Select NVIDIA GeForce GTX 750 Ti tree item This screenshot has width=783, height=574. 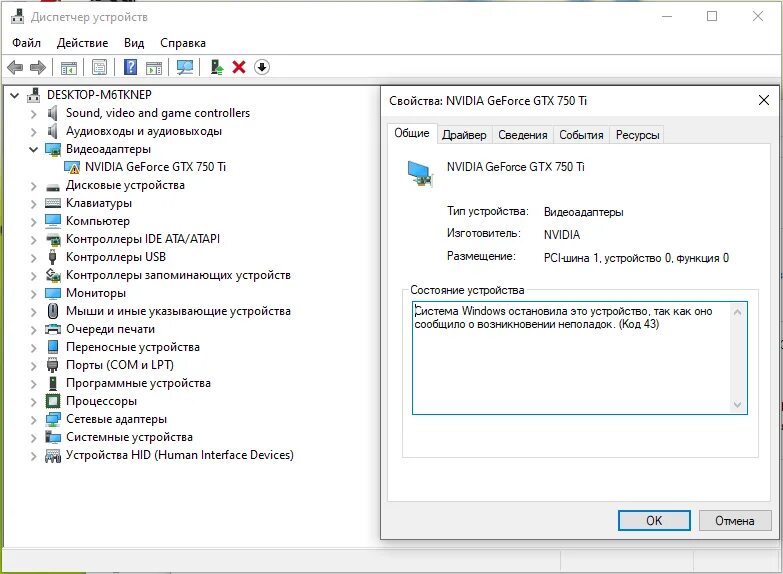[155, 167]
